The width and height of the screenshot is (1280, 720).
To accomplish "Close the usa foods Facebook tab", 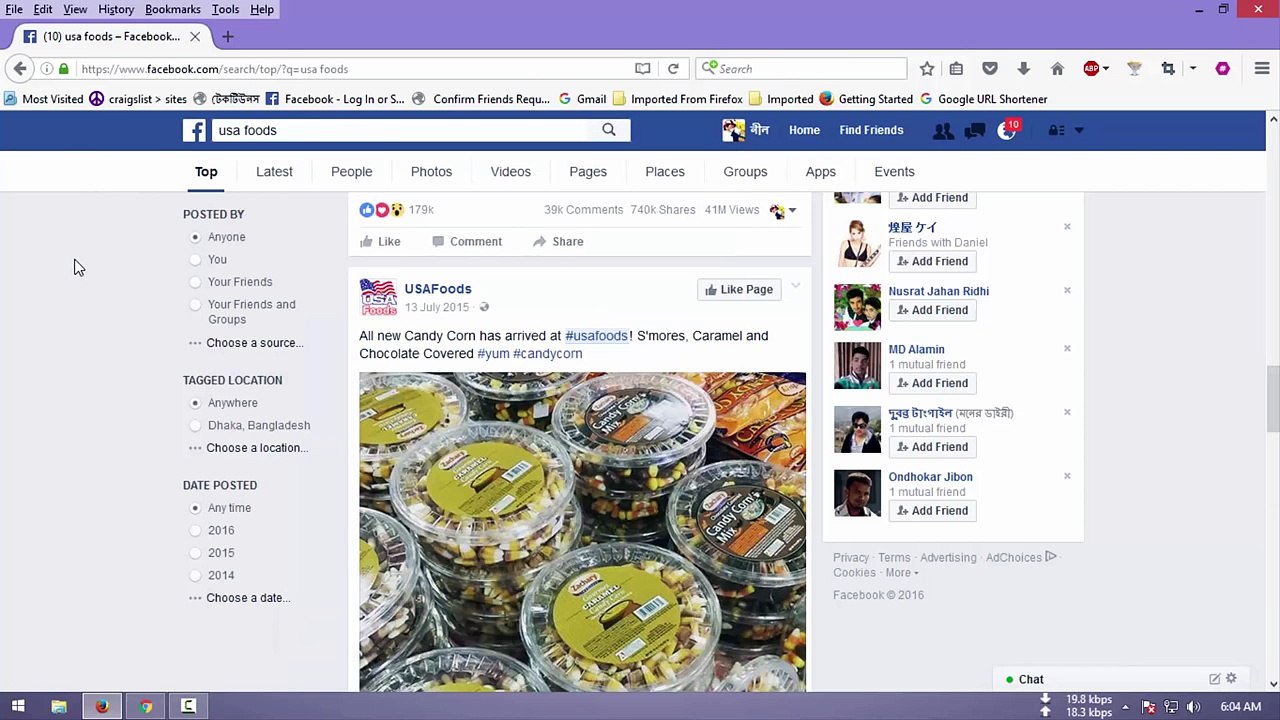I will click(195, 37).
